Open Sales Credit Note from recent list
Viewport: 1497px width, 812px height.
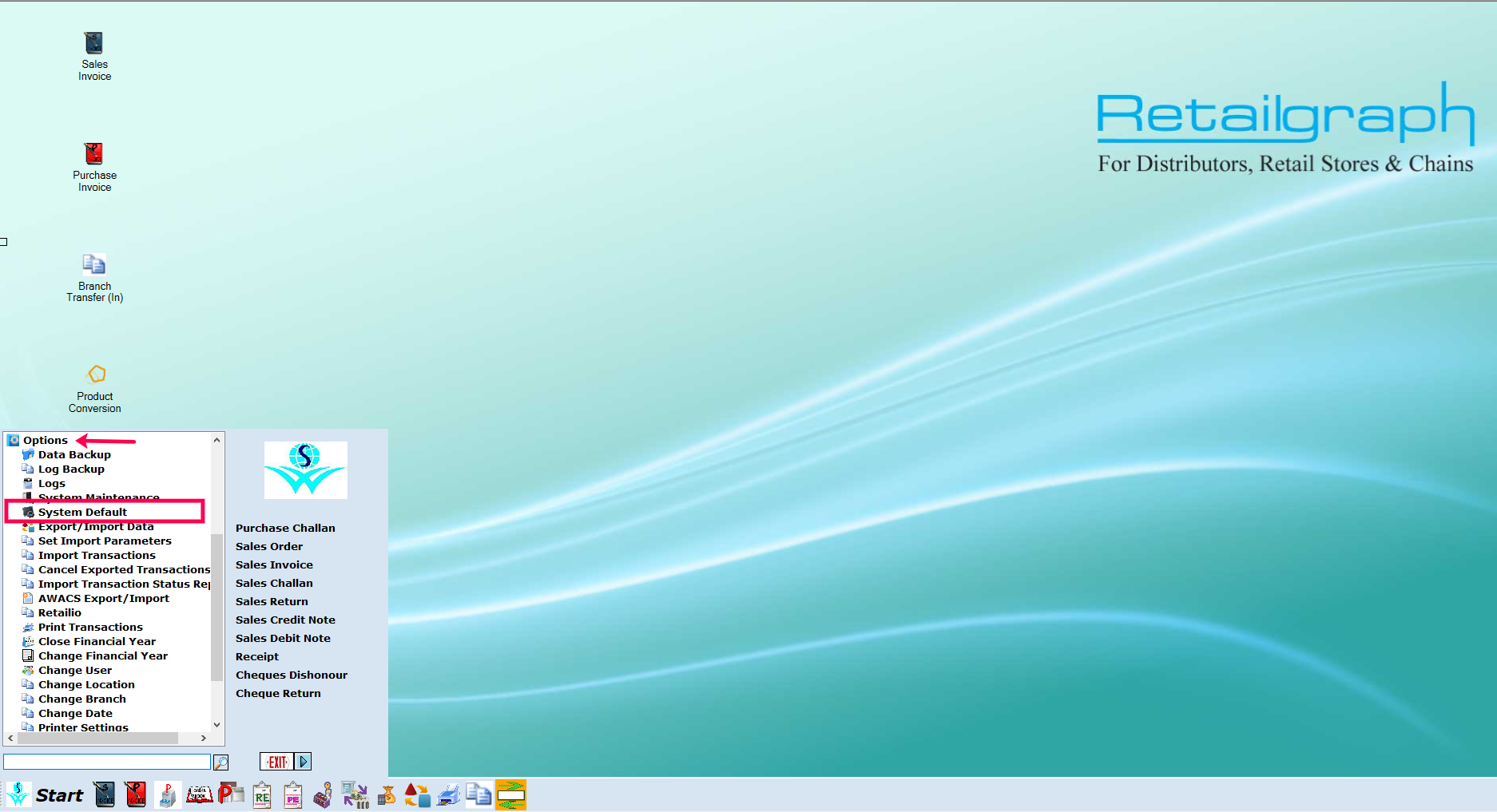click(285, 620)
